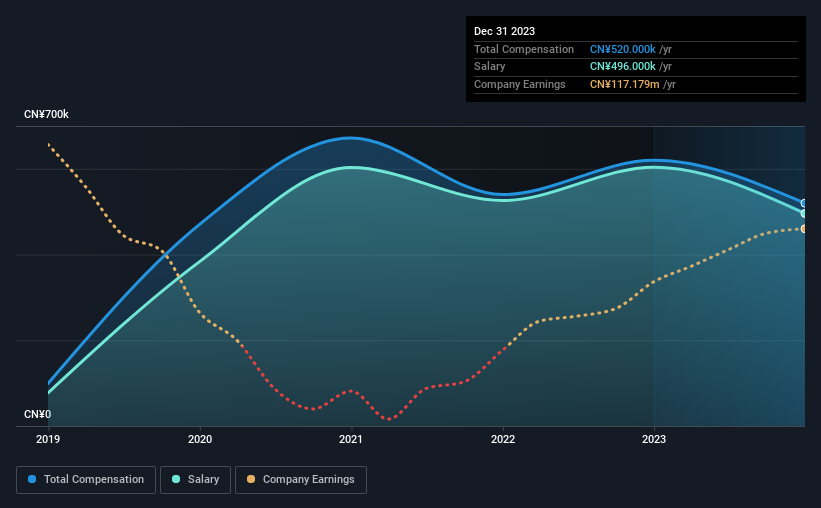Select the orange Company Earnings end marker
Screen dimensions: 821x508
tap(804, 229)
